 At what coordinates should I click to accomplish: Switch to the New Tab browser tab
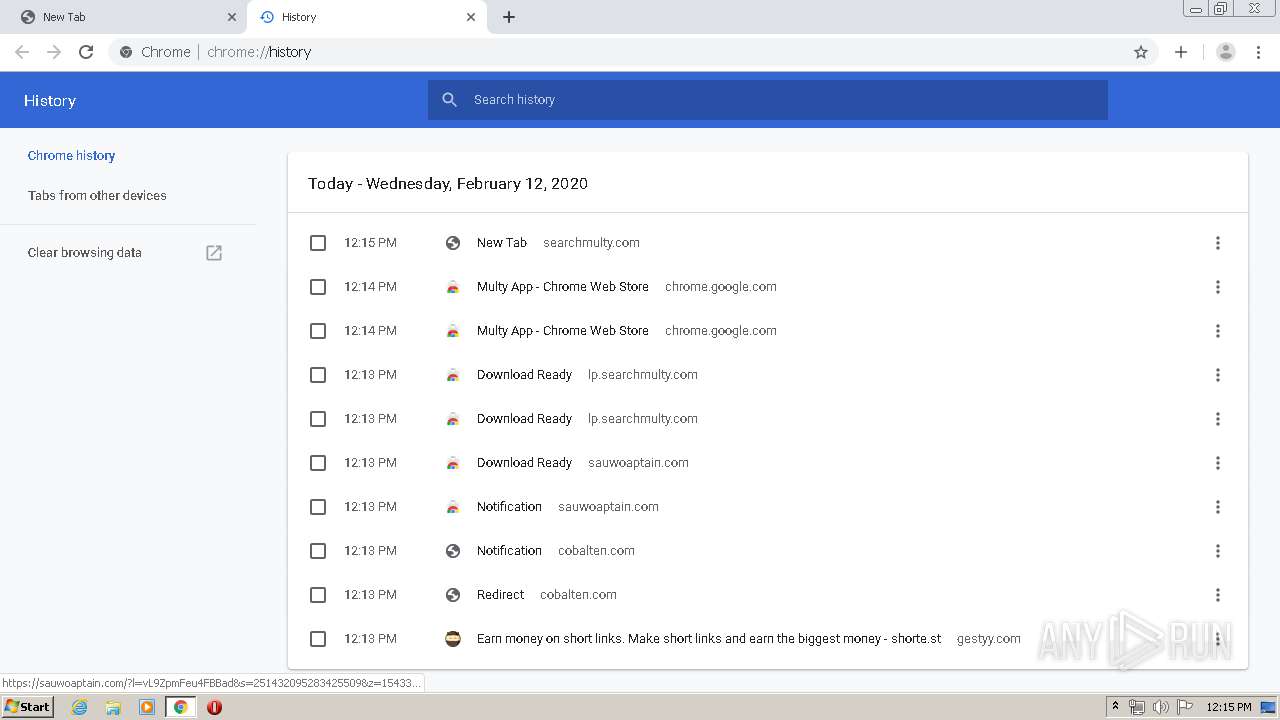tap(125, 17)
